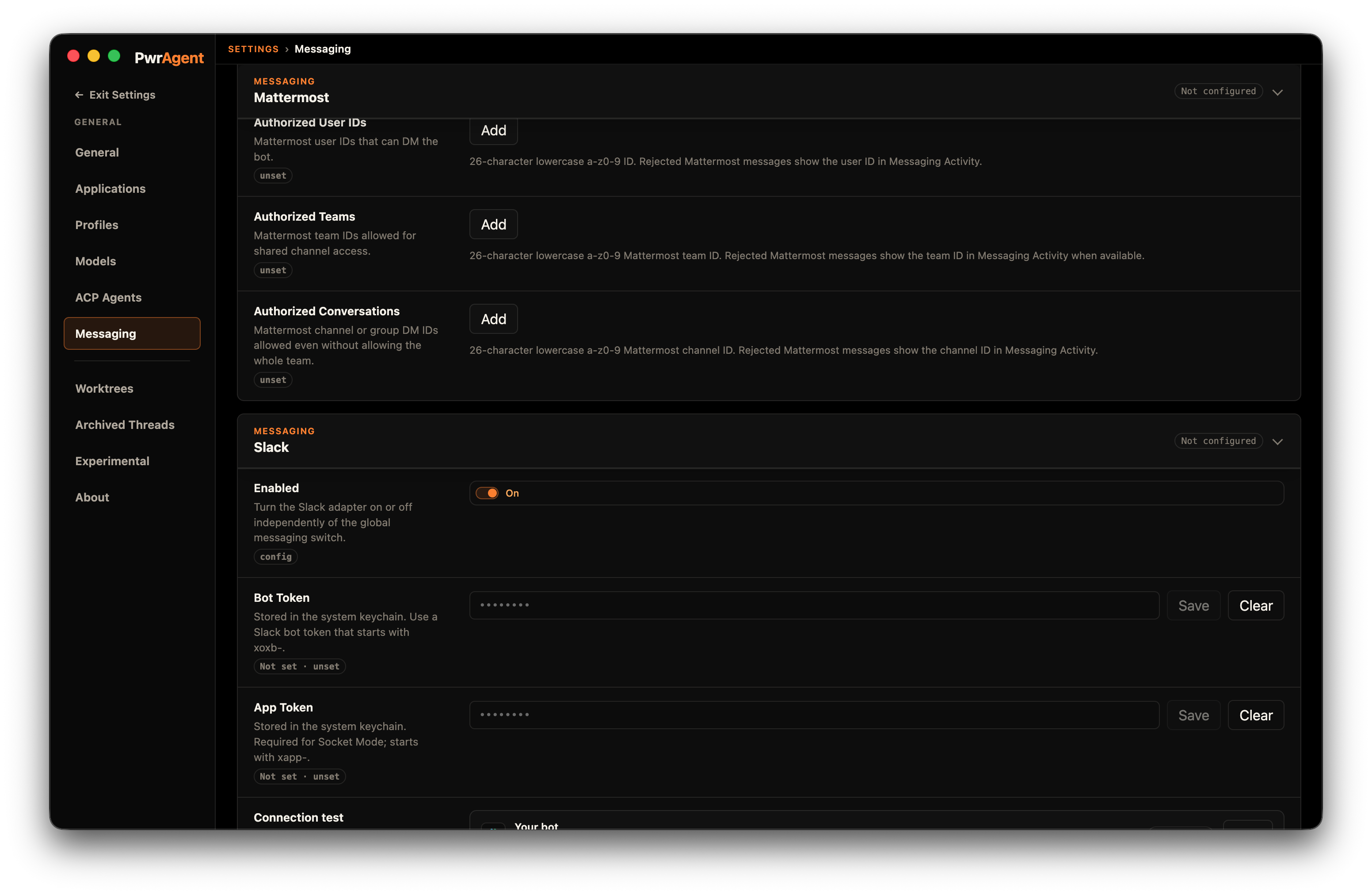Select the Messaging sidebar item
Viewport: 1372px width, 895px height.
[132, 333]
